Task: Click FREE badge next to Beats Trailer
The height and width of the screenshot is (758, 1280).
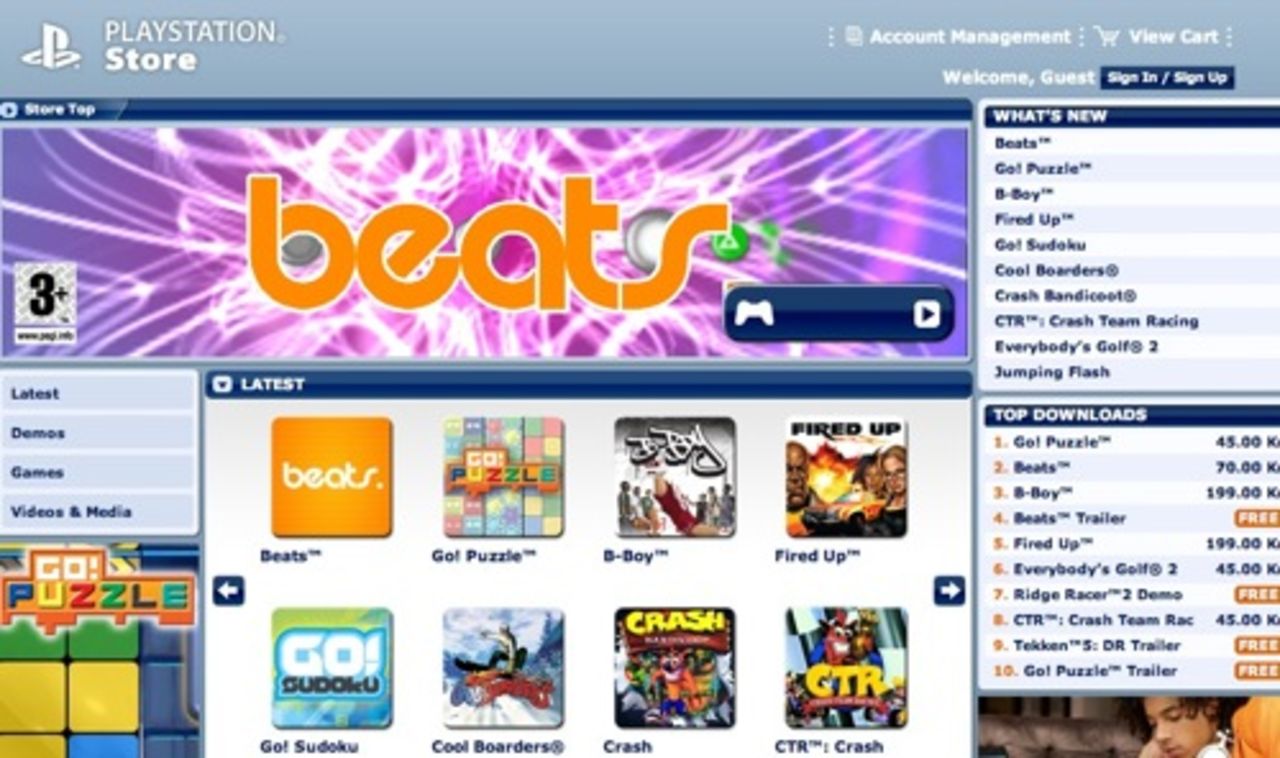Action: click(1257, 518)
